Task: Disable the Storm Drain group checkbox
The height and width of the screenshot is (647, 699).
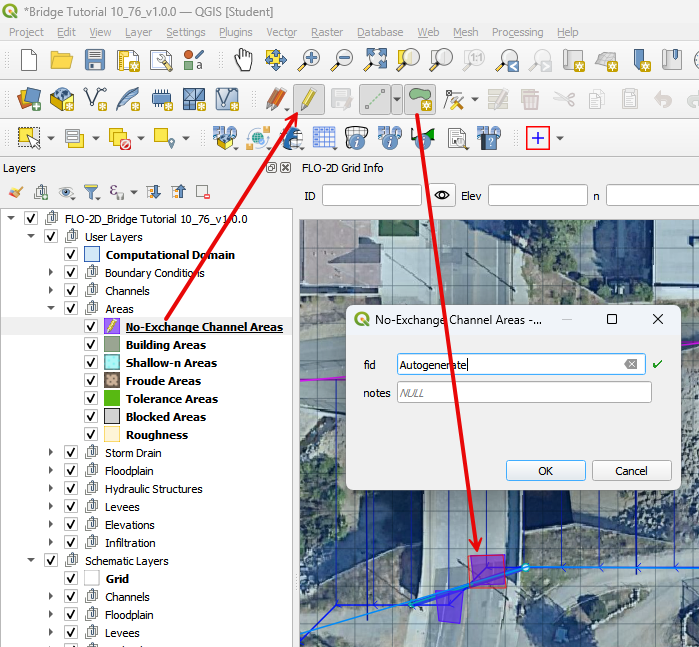Action: pyautogui.click(x=71, y=453)
